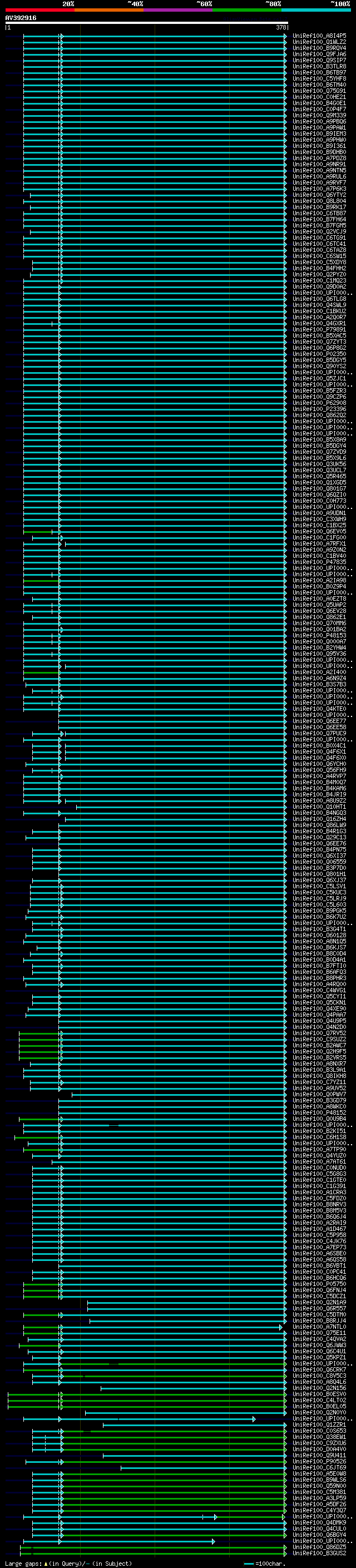Click the UniRef100_C5YHF8 entry
The height and width of the screenshot is (1568, 356).
click(319, 78)
